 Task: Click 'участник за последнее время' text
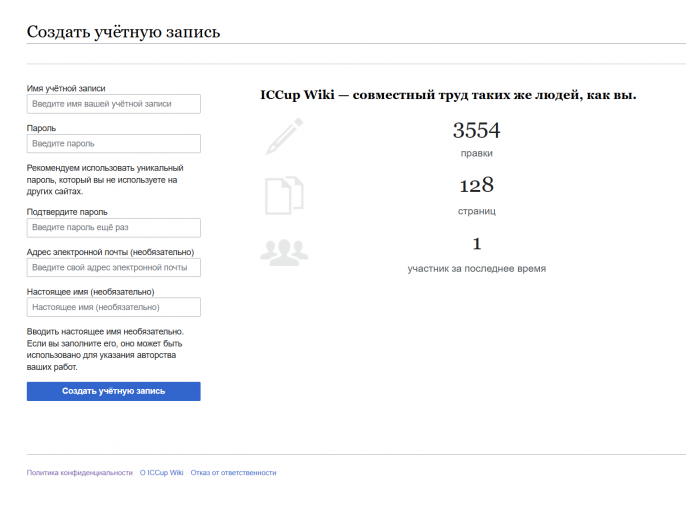click(477, 269)
